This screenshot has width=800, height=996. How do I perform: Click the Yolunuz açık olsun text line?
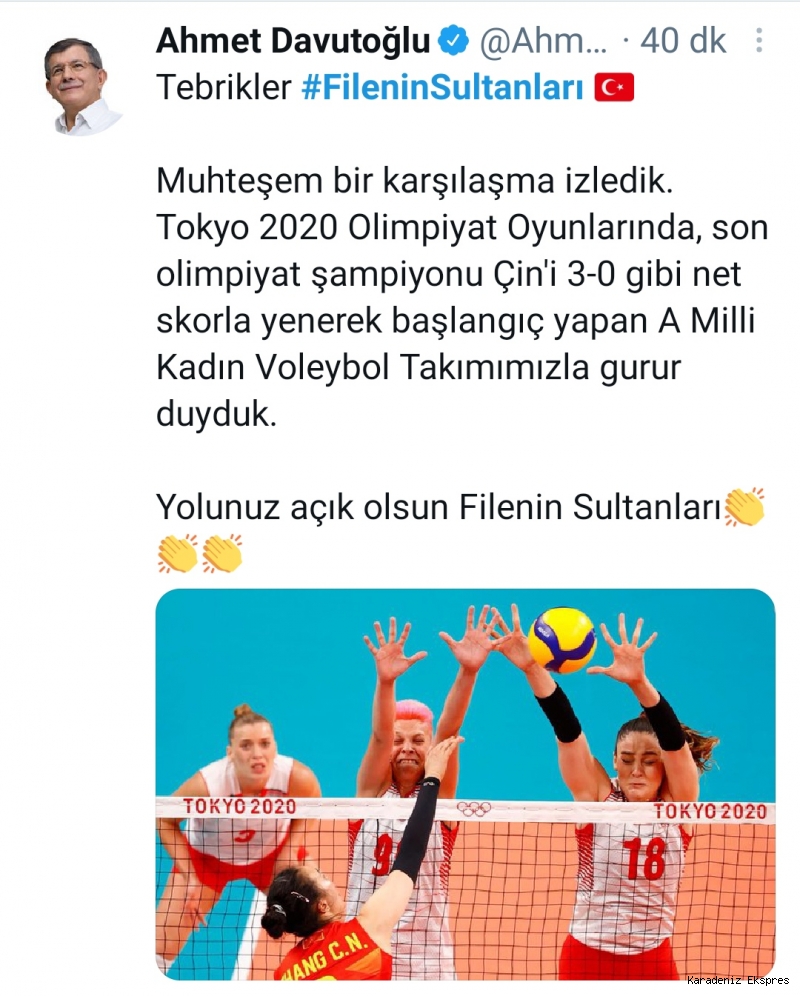pyautogui.click(x=438, y=507)
